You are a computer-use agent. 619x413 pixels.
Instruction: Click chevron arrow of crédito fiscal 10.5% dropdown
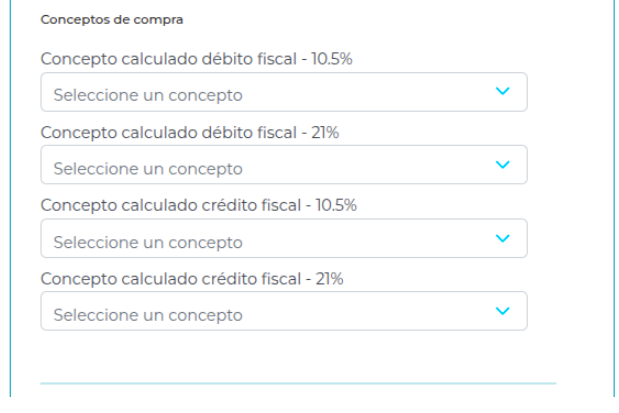(503, 239)
